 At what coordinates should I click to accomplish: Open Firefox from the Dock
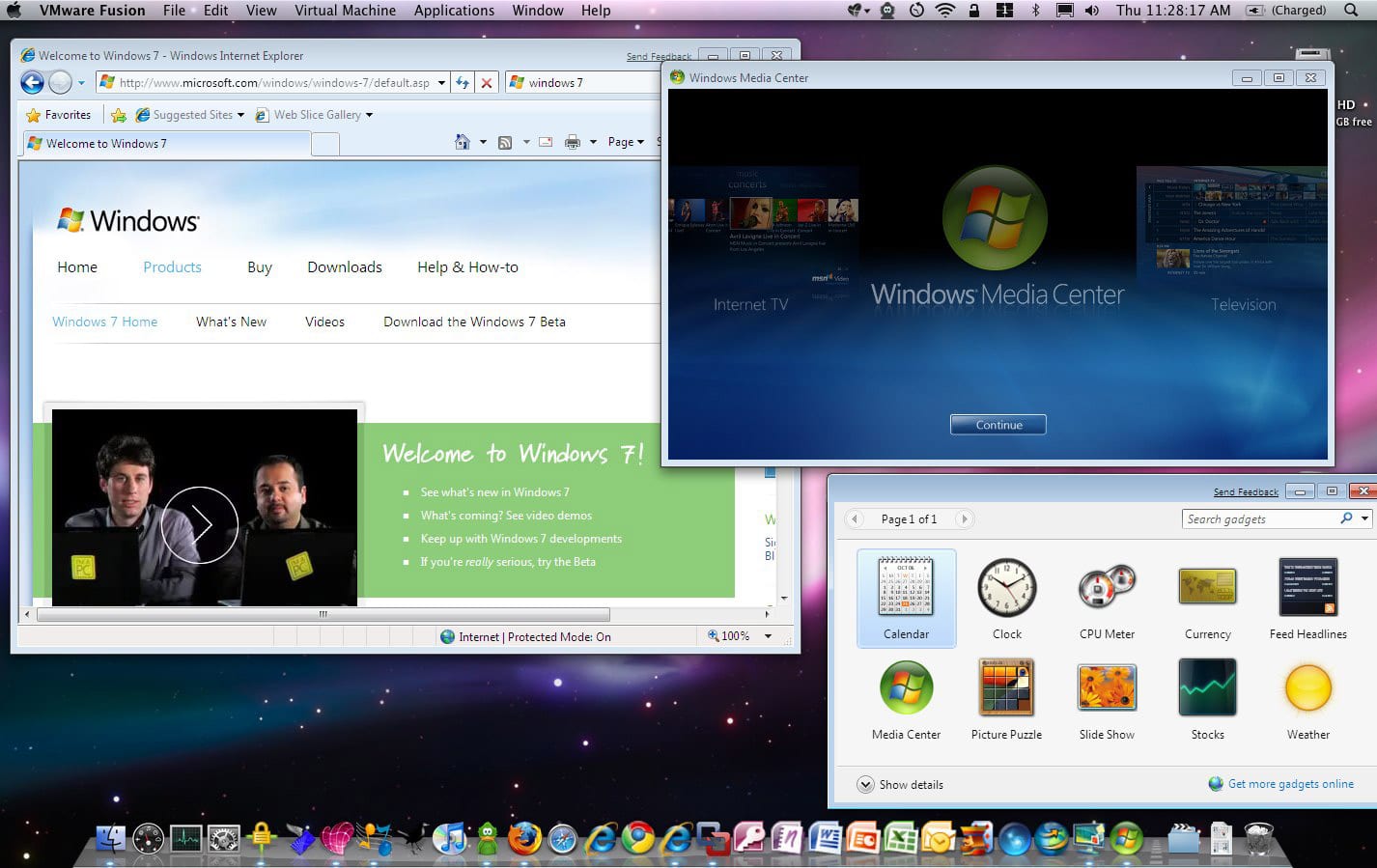tap(524, 837)
